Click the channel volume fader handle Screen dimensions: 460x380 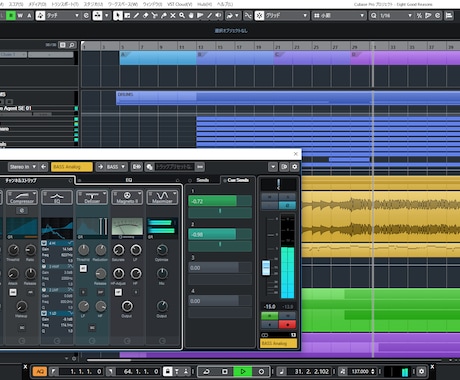[x=266, y=268]
